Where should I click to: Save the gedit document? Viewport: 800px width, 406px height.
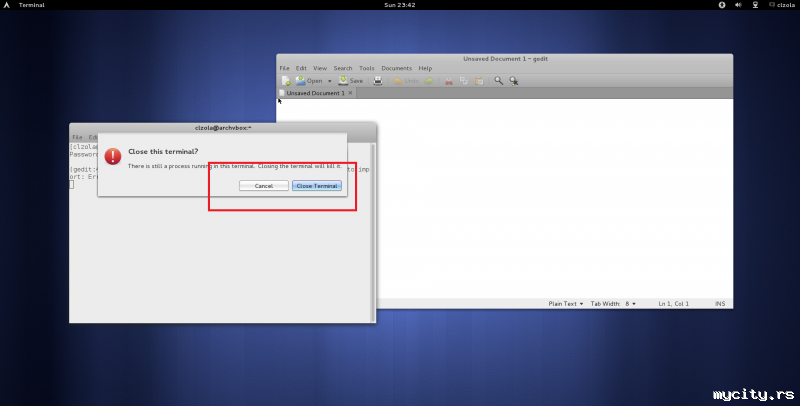tap(351, 81)
